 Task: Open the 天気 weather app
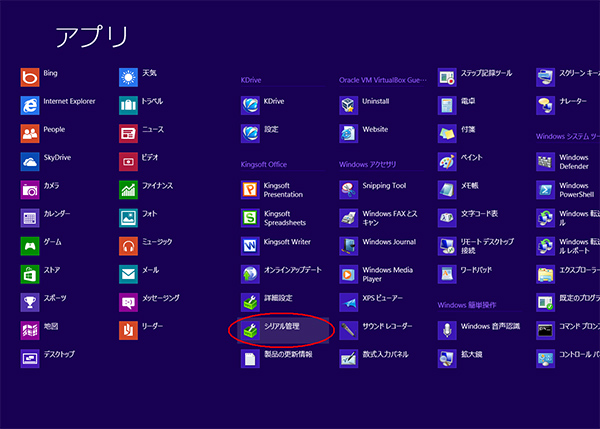point(129,77)
